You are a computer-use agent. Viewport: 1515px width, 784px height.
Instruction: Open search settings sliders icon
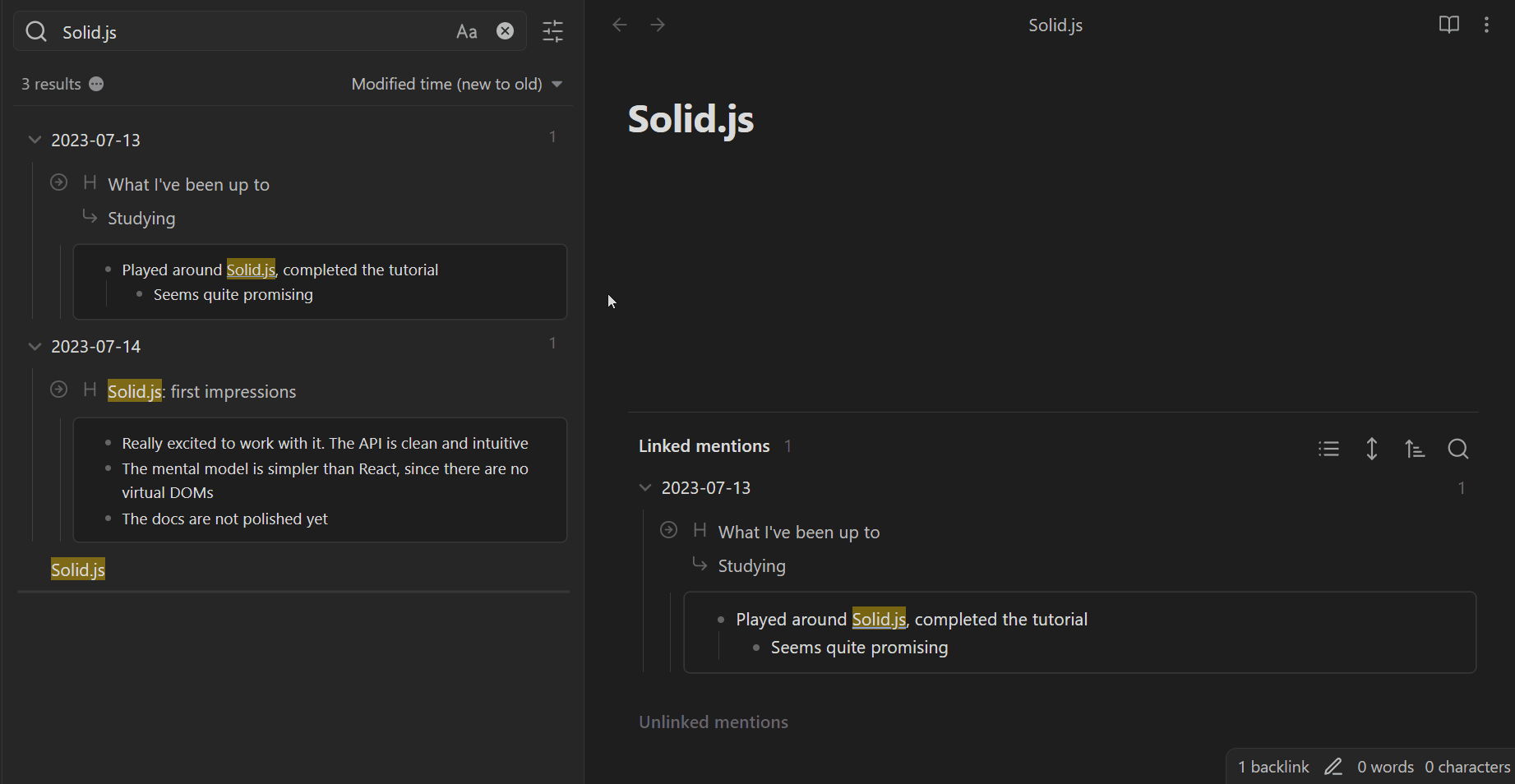click(553, 32)
